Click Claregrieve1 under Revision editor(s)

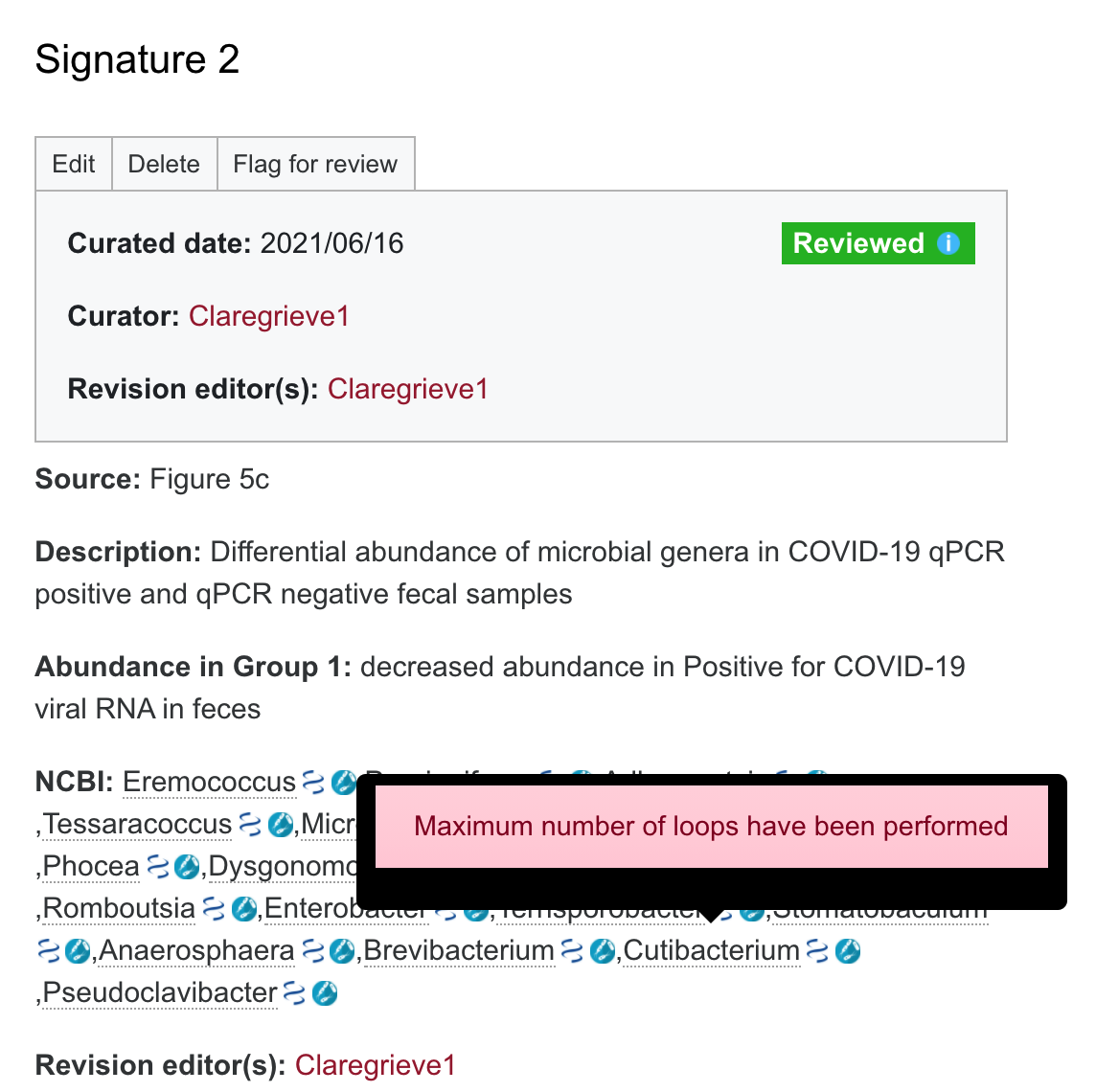(407, 389)
